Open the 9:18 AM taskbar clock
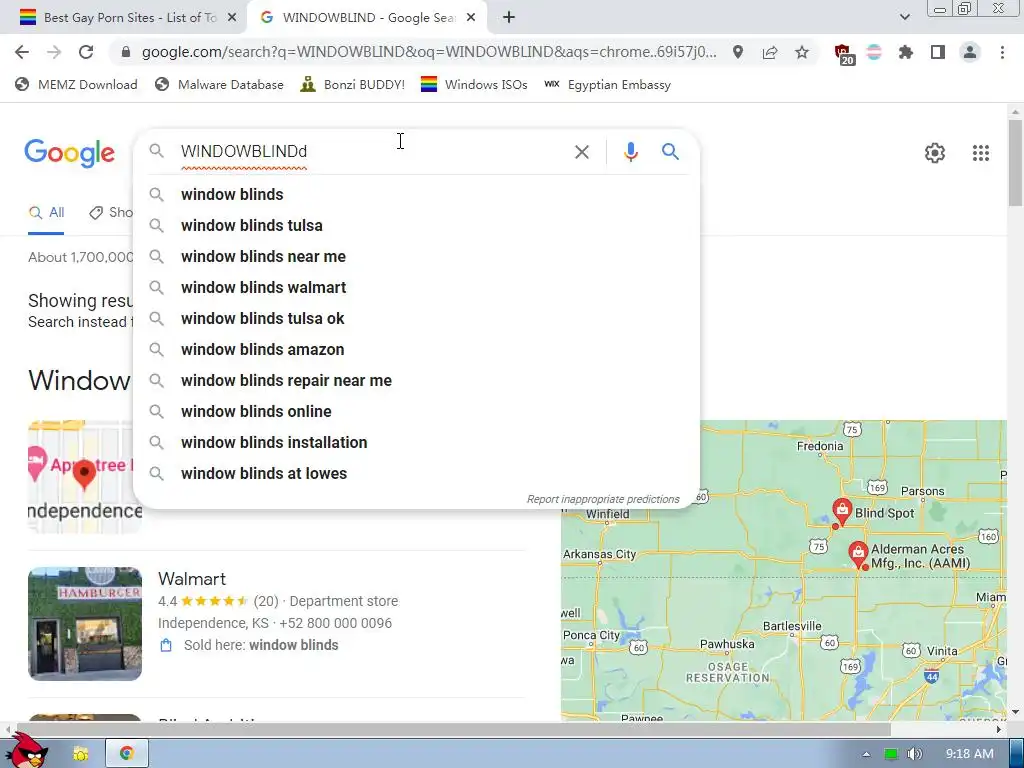 [x=969, y=754]
